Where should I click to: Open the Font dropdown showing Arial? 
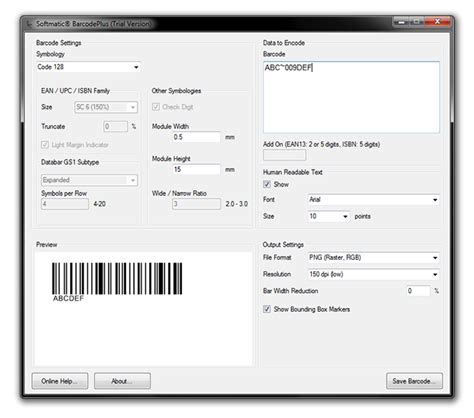click(x=373, y=200)
